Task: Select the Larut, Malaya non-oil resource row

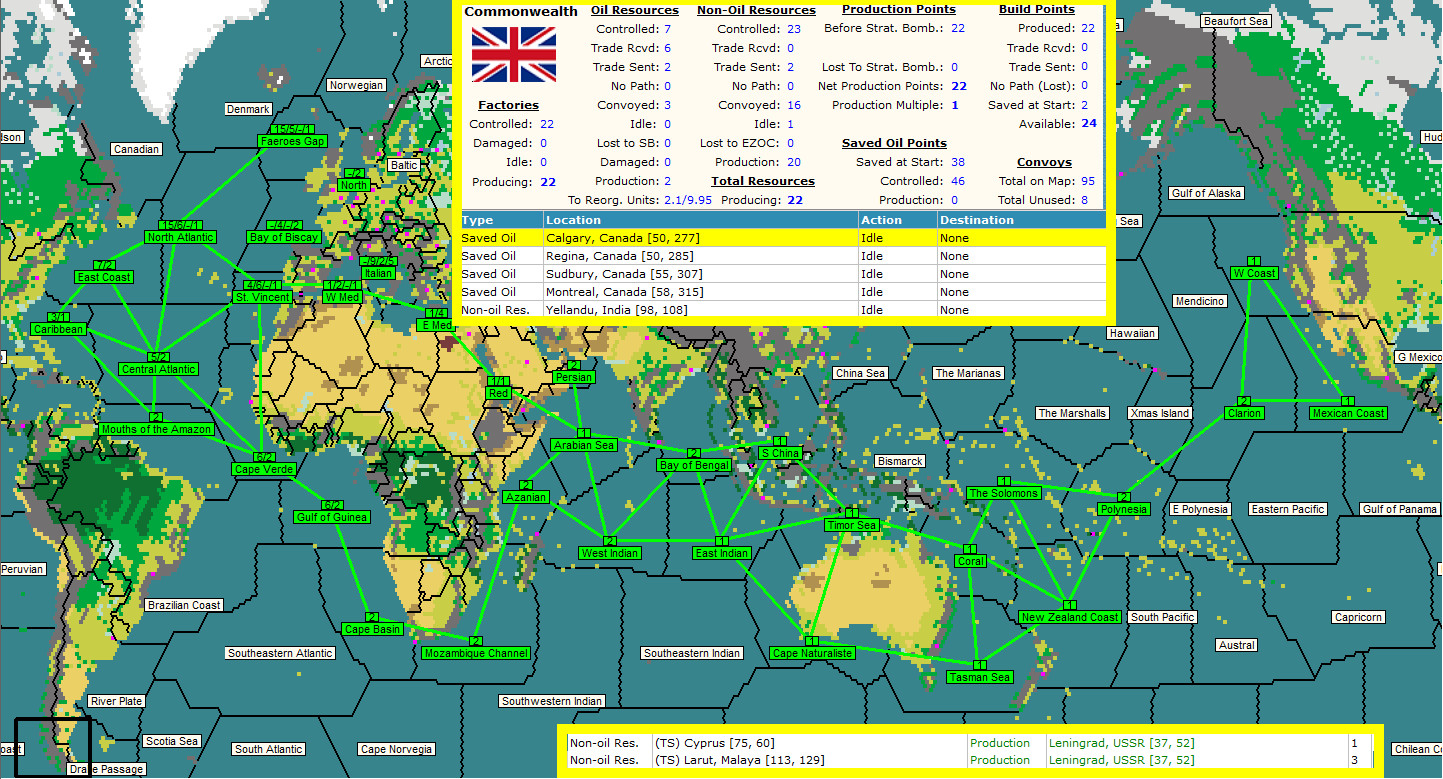Action: (967, 761)
